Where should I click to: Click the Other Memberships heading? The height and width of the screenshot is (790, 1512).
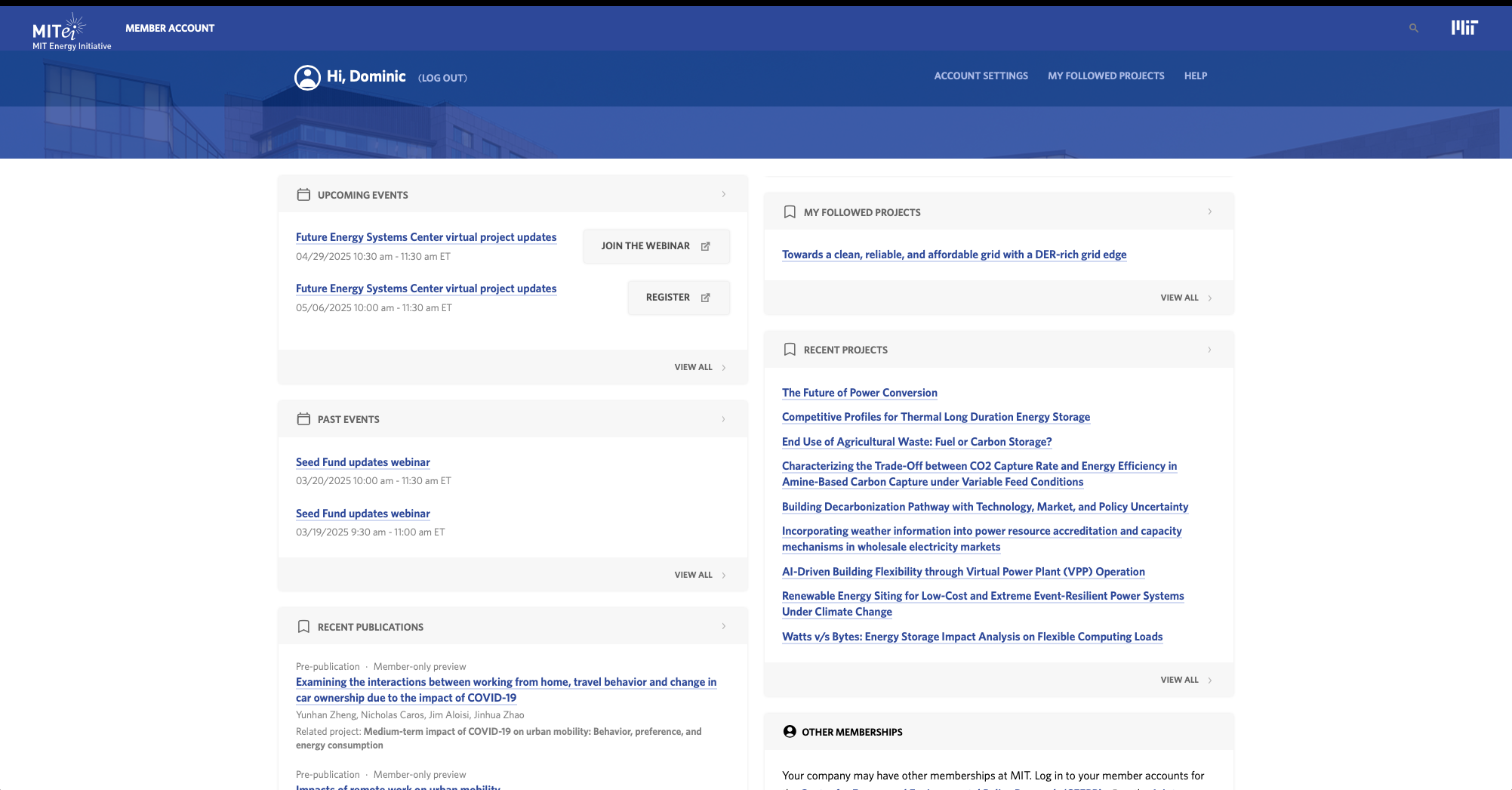[x=852, y=732]
